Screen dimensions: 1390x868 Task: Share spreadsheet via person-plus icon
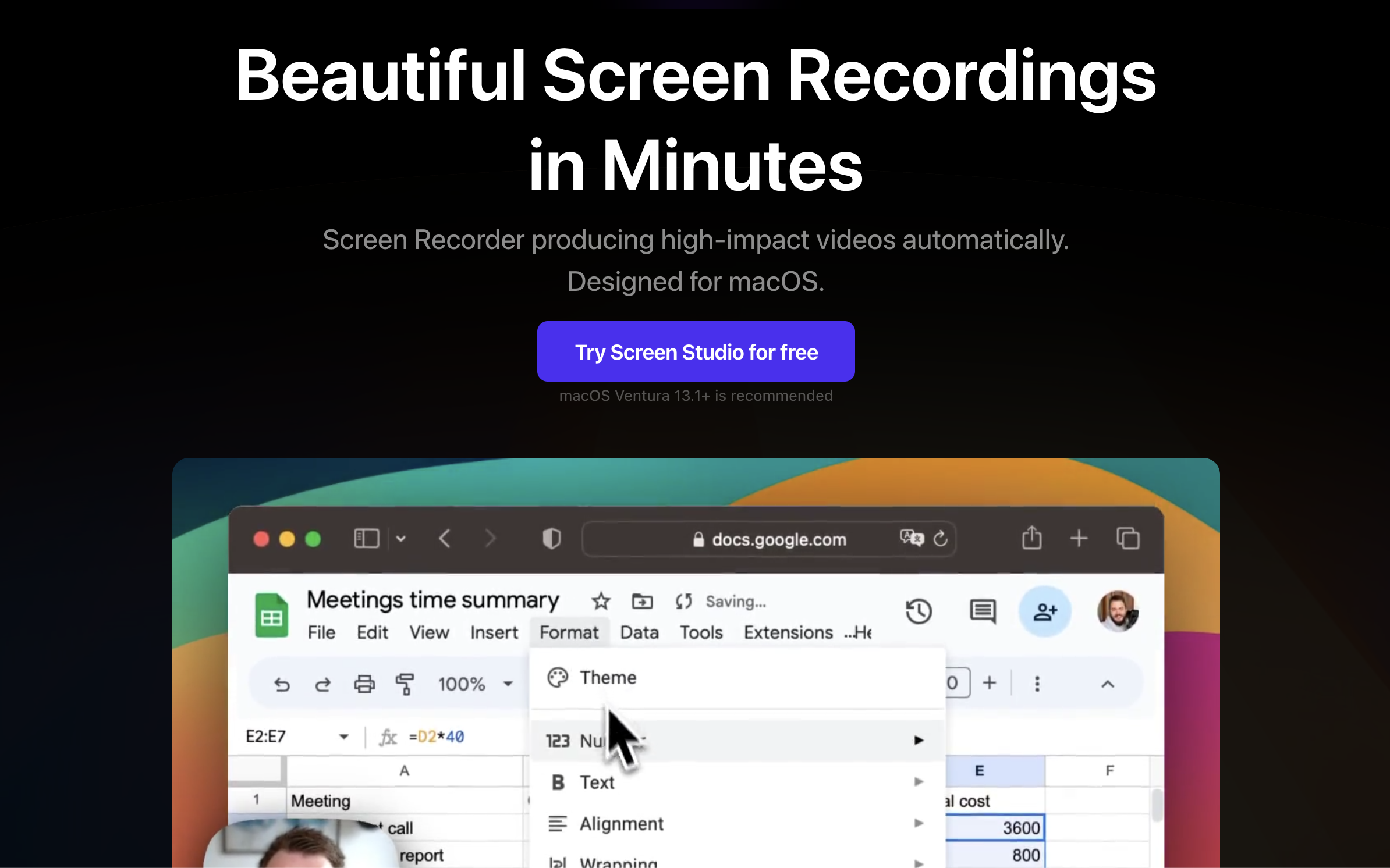(x=1045, y=611)
